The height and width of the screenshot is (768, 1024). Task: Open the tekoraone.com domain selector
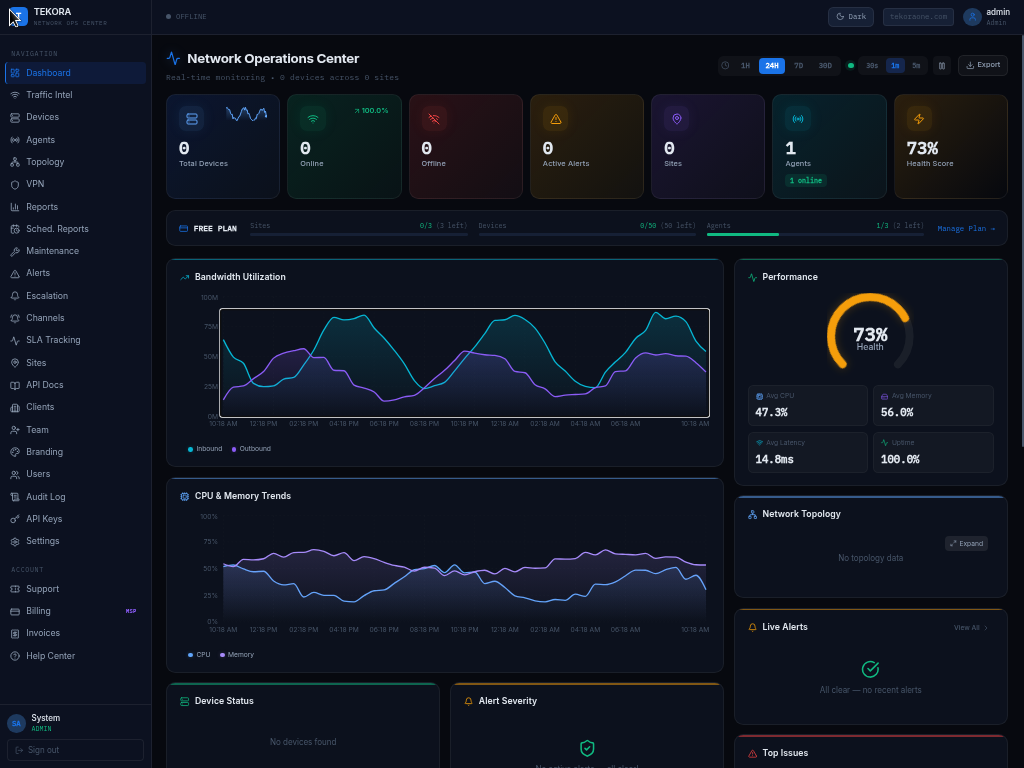[x=918, y=17]
